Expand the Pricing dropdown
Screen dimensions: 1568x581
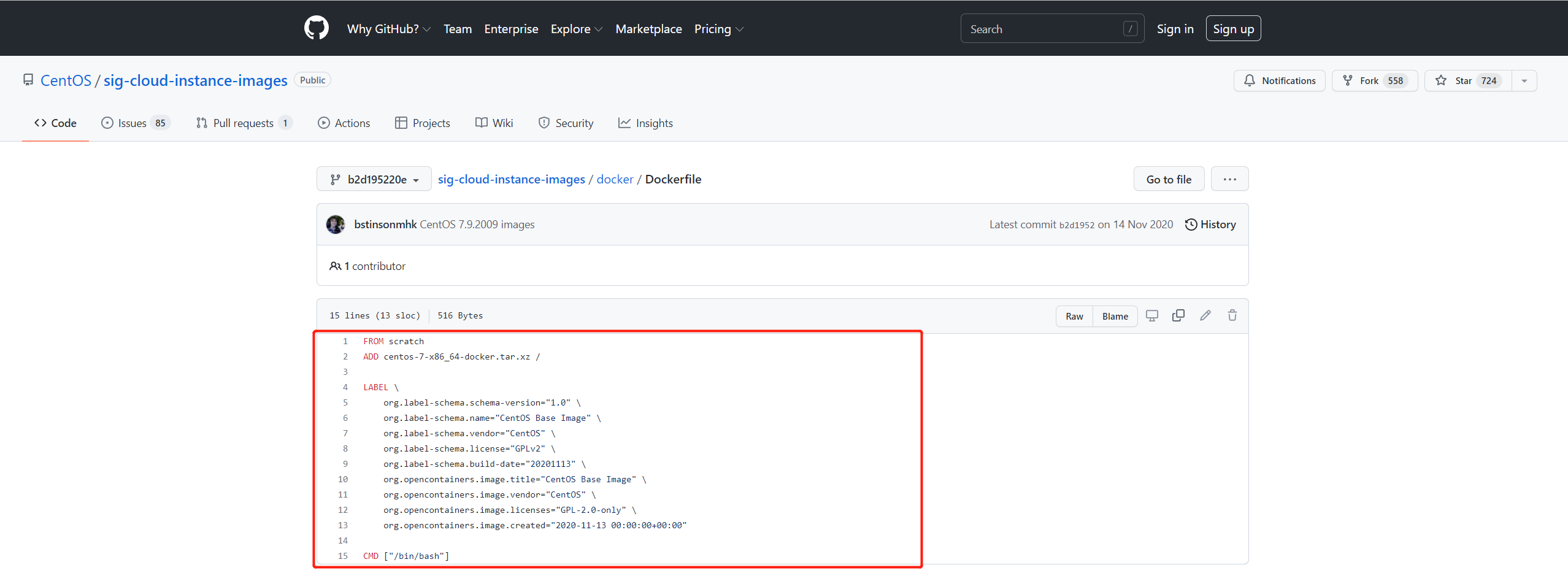[x=718, y=29]
